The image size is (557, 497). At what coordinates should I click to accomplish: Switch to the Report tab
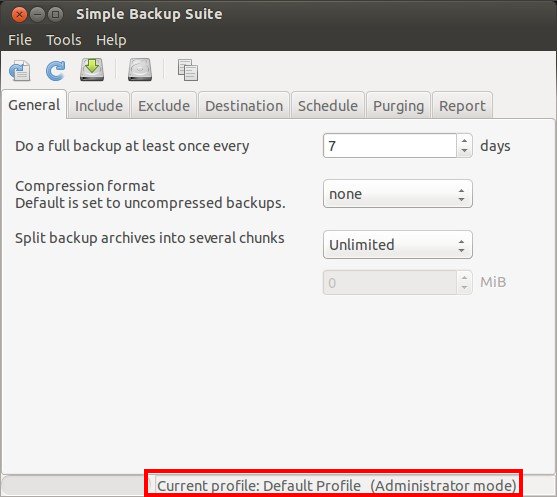462,106
